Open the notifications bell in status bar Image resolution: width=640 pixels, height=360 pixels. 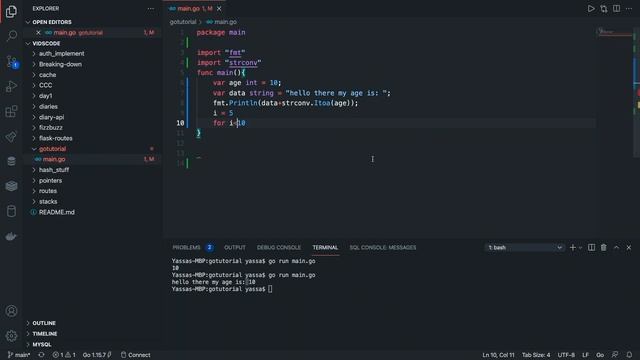coord(629,355)
